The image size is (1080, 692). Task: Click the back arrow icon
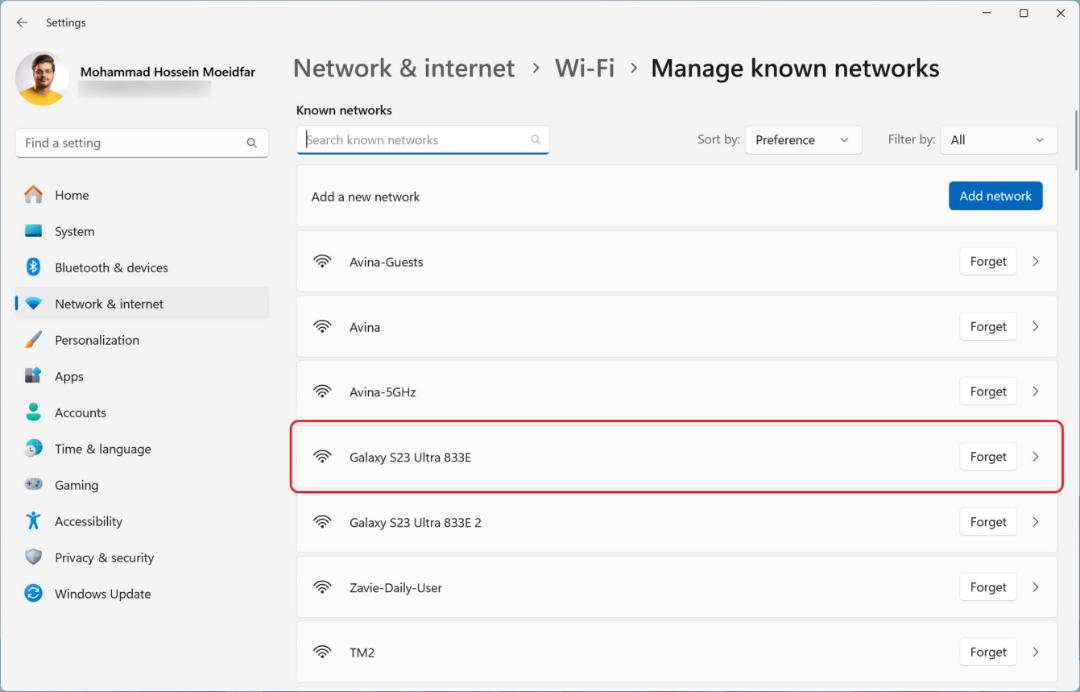coord(22,23)
